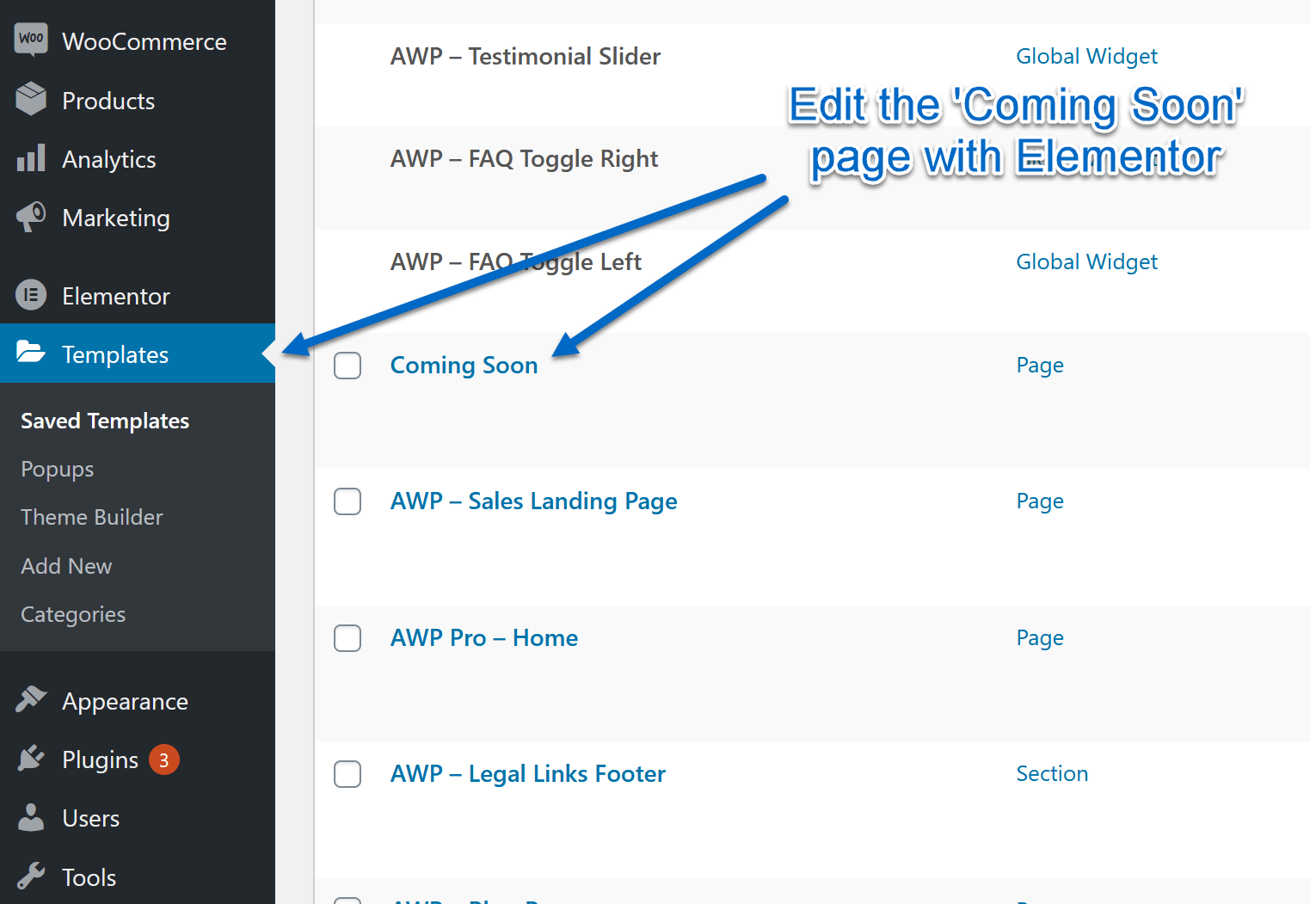
Task: Click the AWP – FAQ Toggle Right title
Action: pyautogui.click(x=524, y=159)
